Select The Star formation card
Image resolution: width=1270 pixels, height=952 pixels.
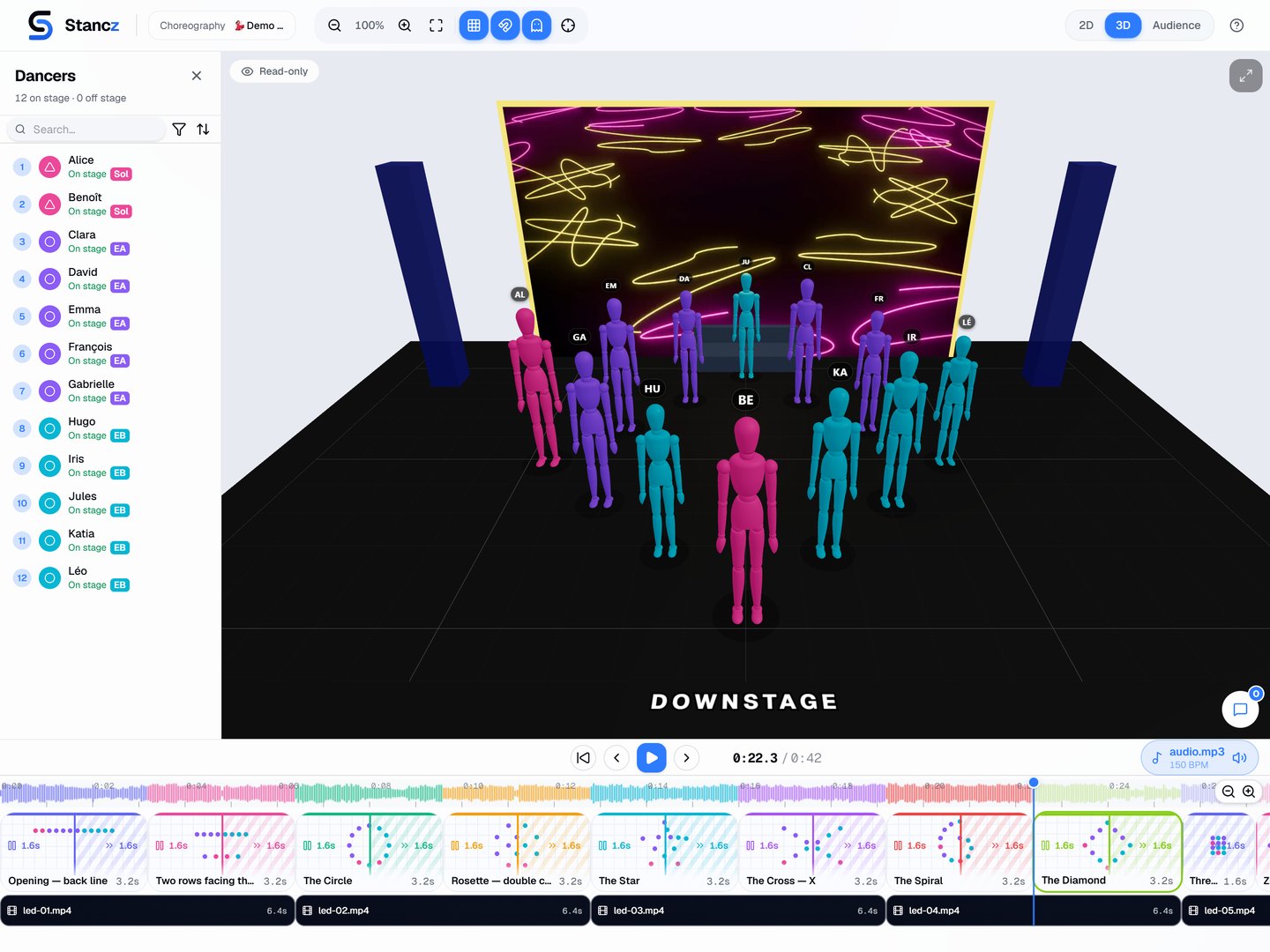[x=664, y=852]
